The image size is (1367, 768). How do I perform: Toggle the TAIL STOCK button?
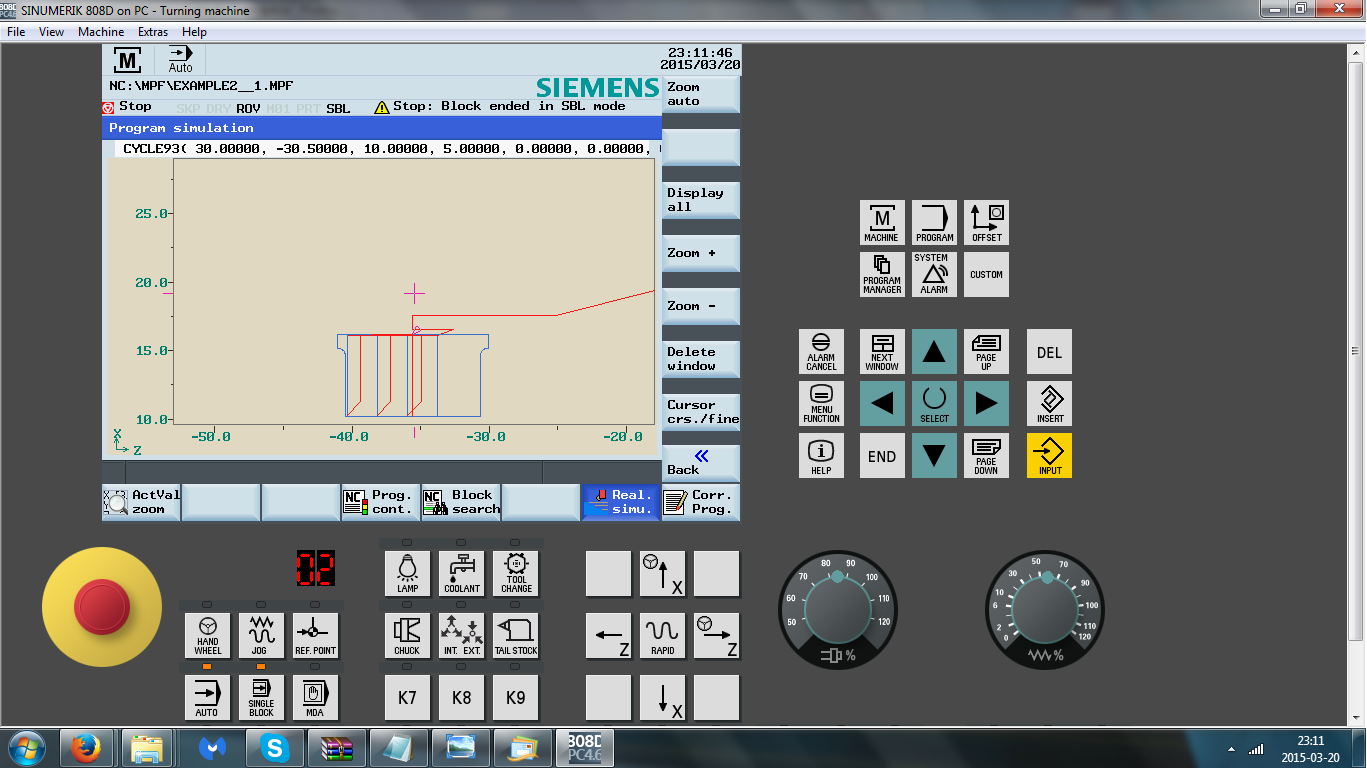[516, 636]
